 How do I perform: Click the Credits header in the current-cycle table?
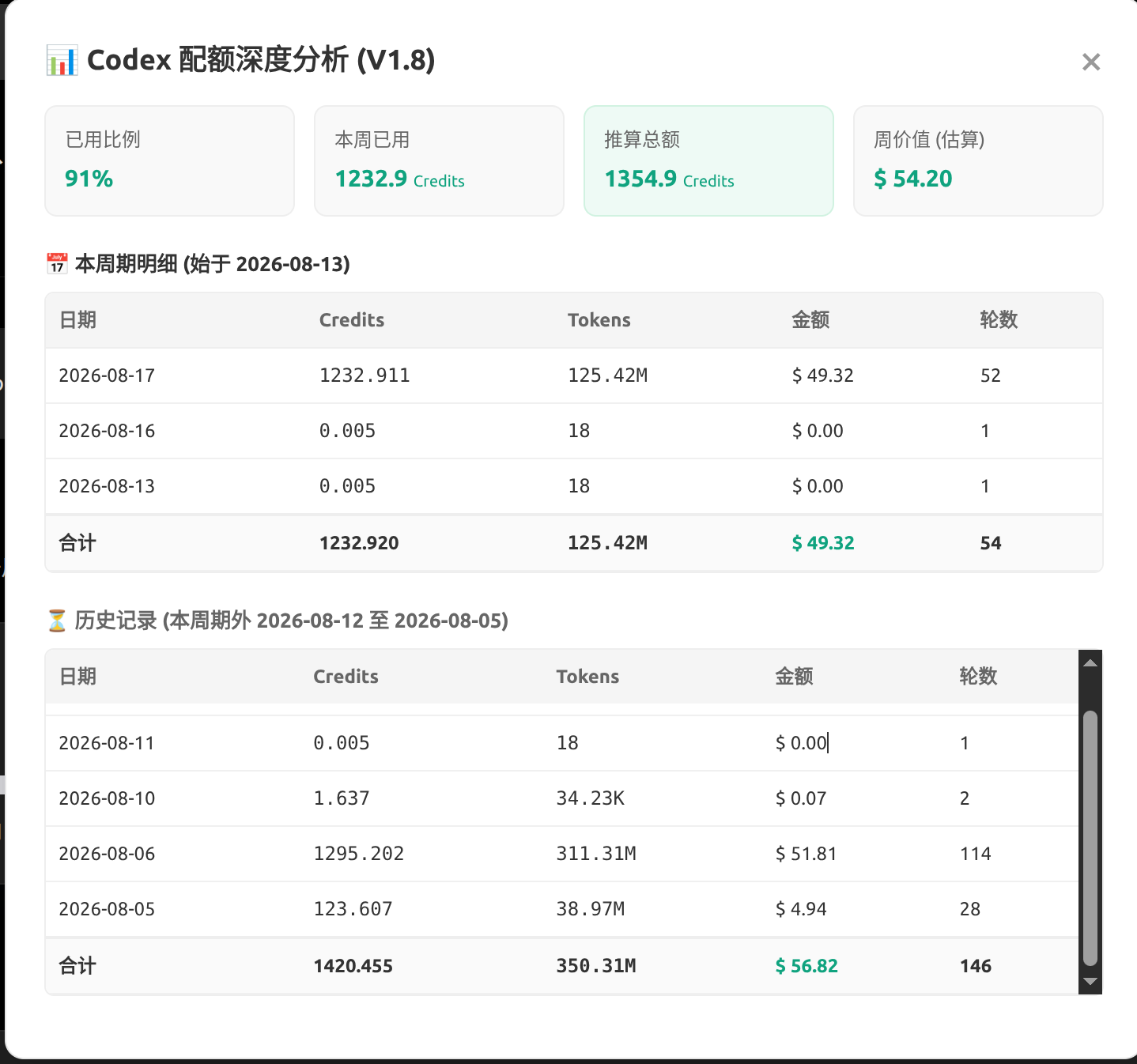click(x=352, y=320)
